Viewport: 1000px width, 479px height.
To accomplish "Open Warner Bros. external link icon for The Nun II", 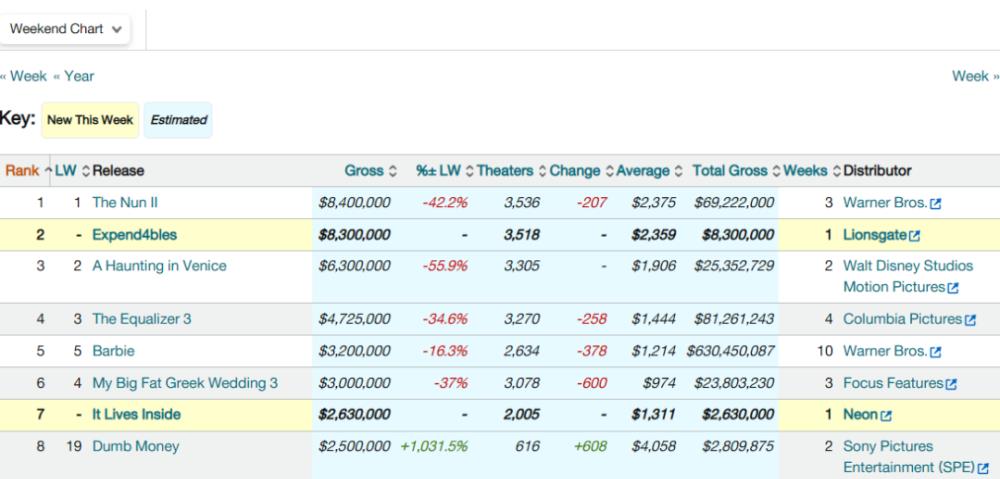I will (x=936, y=204).
